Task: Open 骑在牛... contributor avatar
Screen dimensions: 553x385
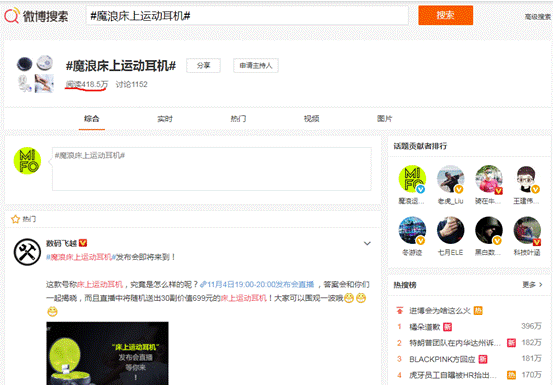Action: point(488,179)
